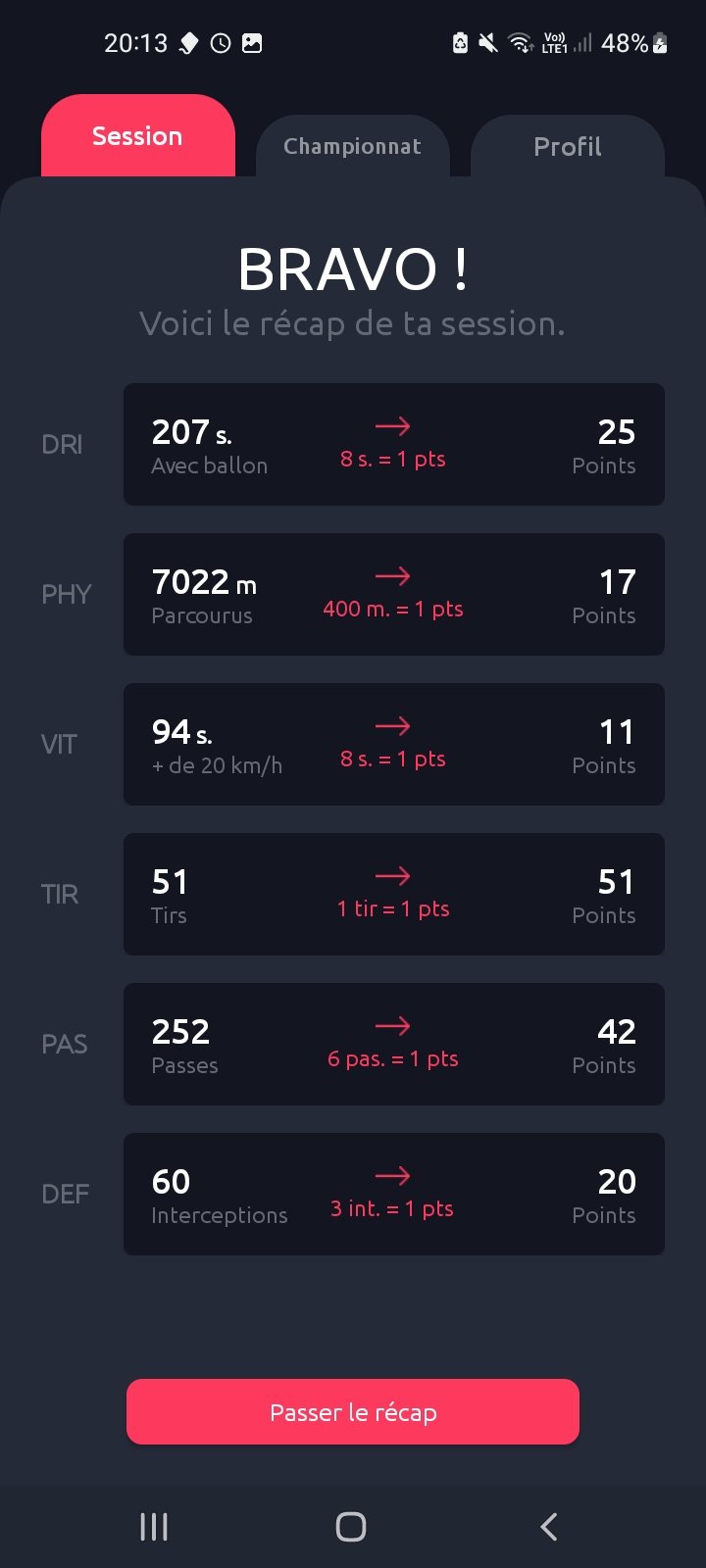Viewport: 706px width, 1568px height.
Task: Open the recent apps navigation icon
Action: (154, 1526)
